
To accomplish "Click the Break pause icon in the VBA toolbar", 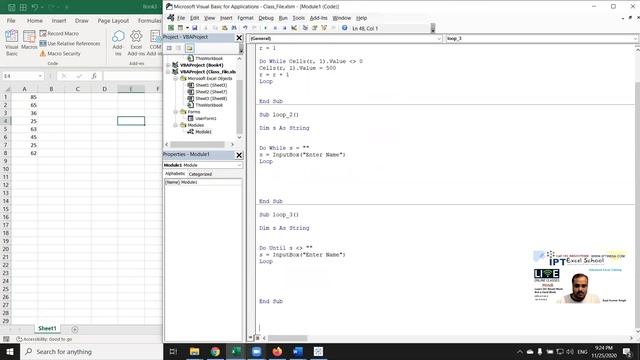I will click(x=275, y=28).
